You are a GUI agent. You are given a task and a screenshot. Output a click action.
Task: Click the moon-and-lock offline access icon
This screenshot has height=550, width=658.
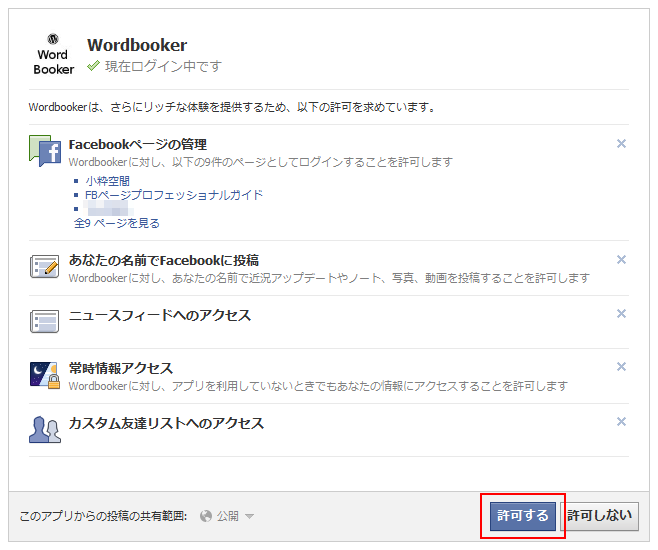(44, 375)
